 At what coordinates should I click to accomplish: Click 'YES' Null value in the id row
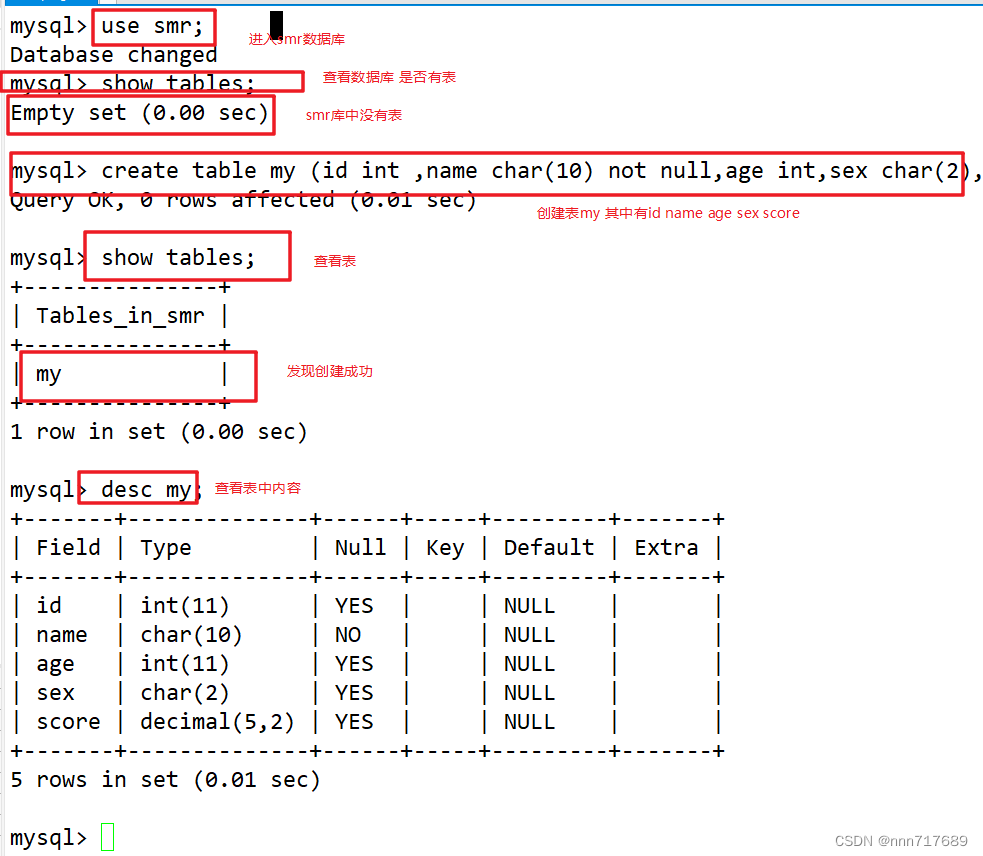click(354, 606)
